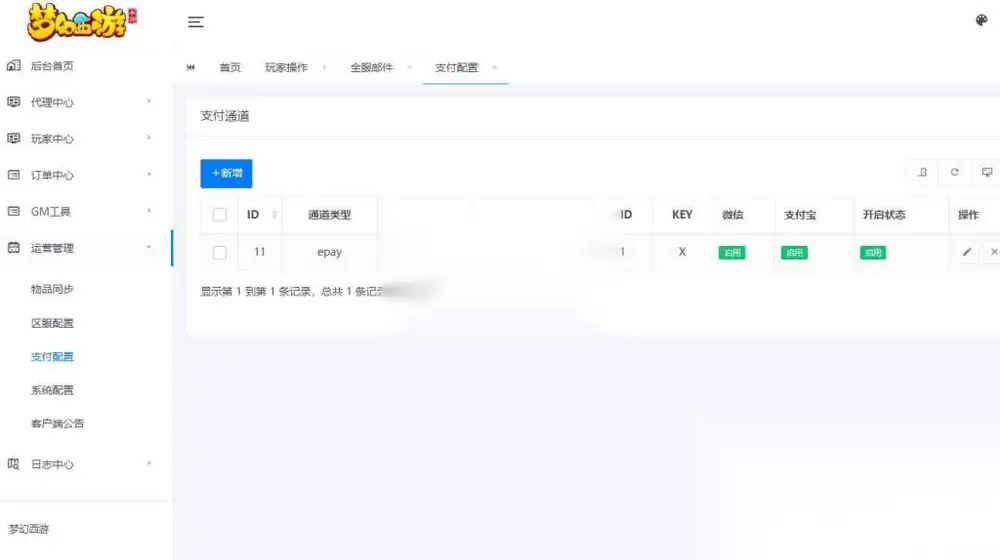Select the 支付配置 tab
This screenshot has height=560, width=1000.
tap(456, 67)
